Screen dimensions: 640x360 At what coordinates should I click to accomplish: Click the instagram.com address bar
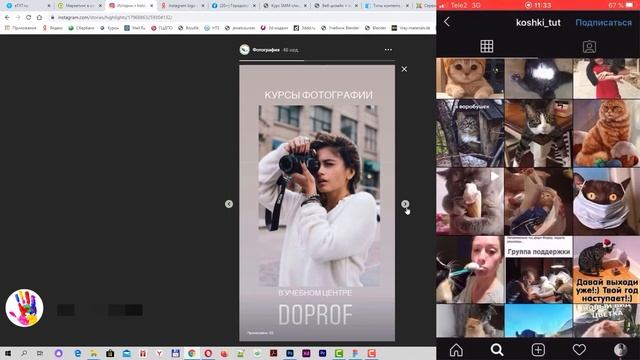241,17
